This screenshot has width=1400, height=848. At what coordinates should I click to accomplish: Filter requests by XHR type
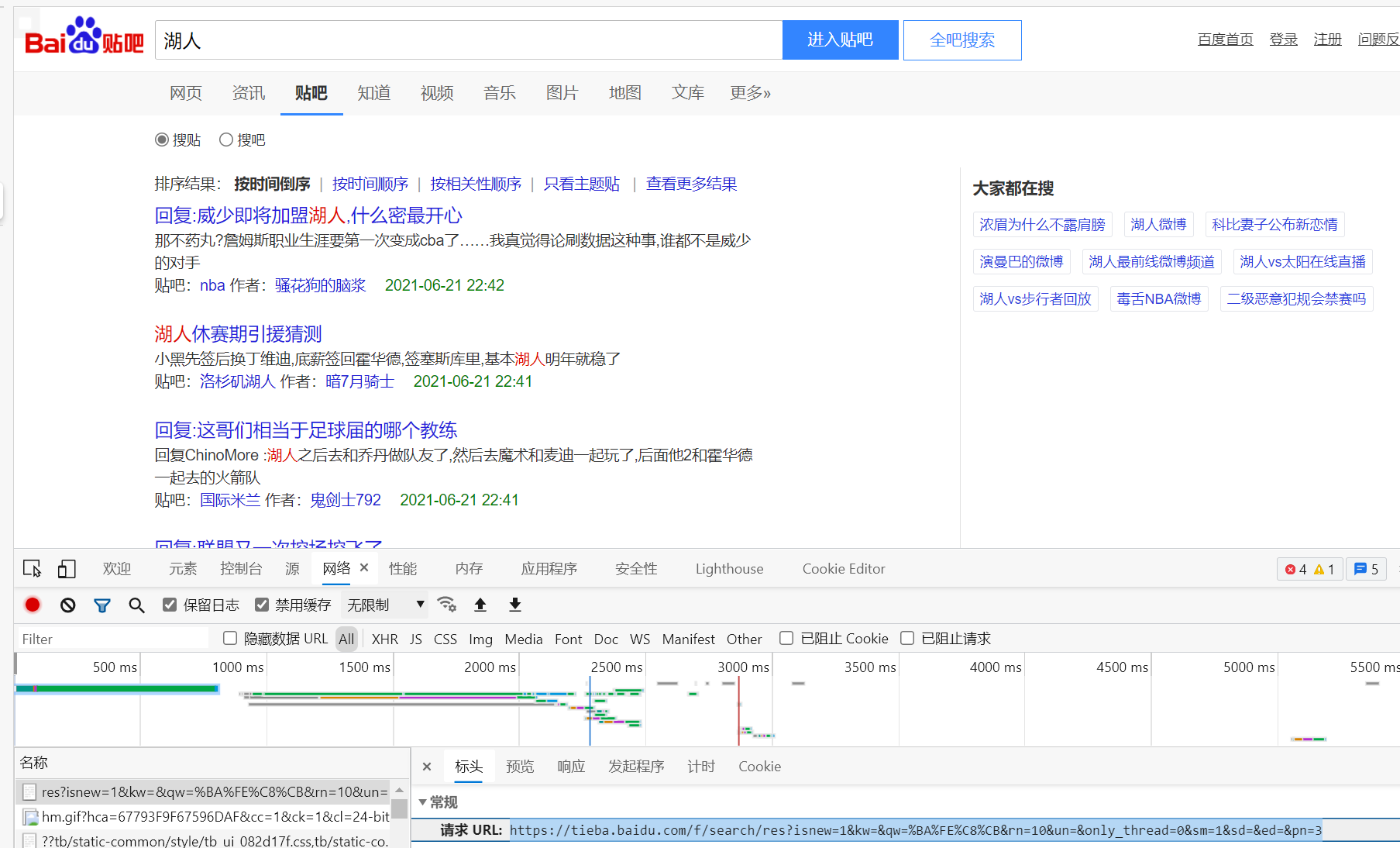(x=384, y=639)
